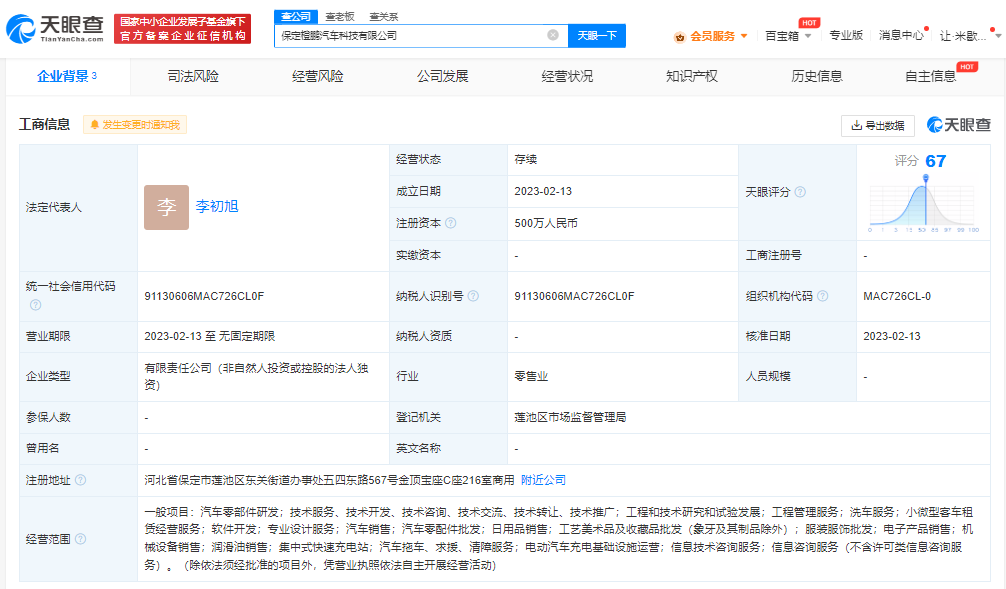Open the 附近公司 nearby companies link
This screenshot has height=589, width=1006.
tap(540, 479)
